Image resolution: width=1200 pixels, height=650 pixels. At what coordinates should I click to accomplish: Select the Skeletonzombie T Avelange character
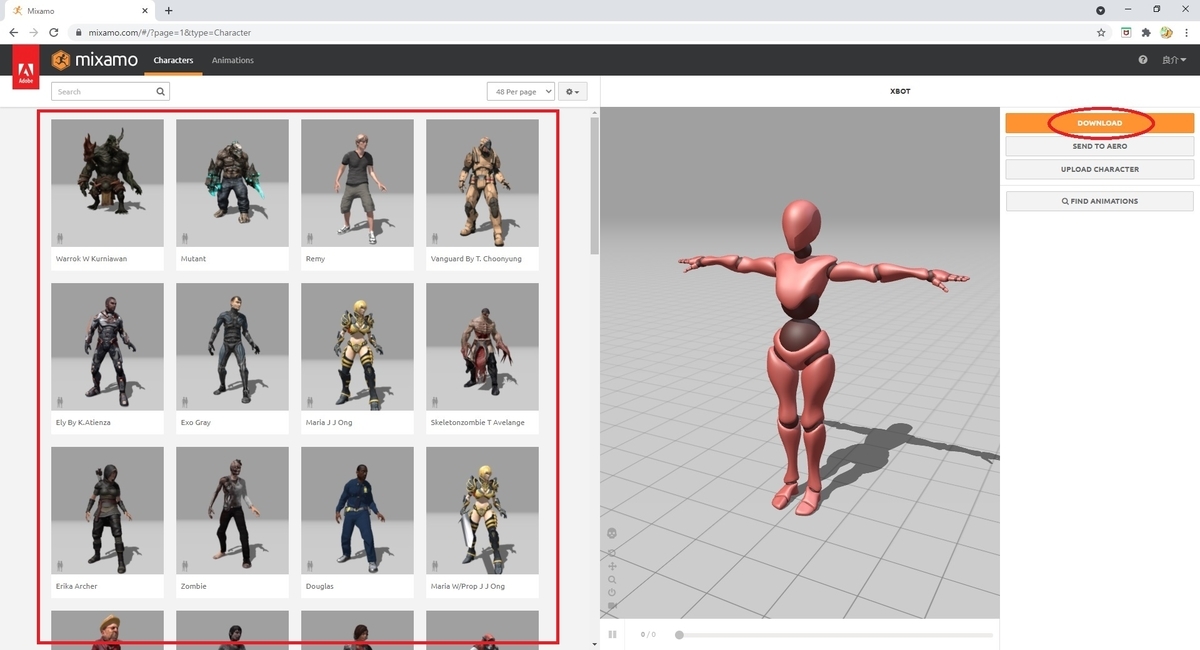pos(482,358)
